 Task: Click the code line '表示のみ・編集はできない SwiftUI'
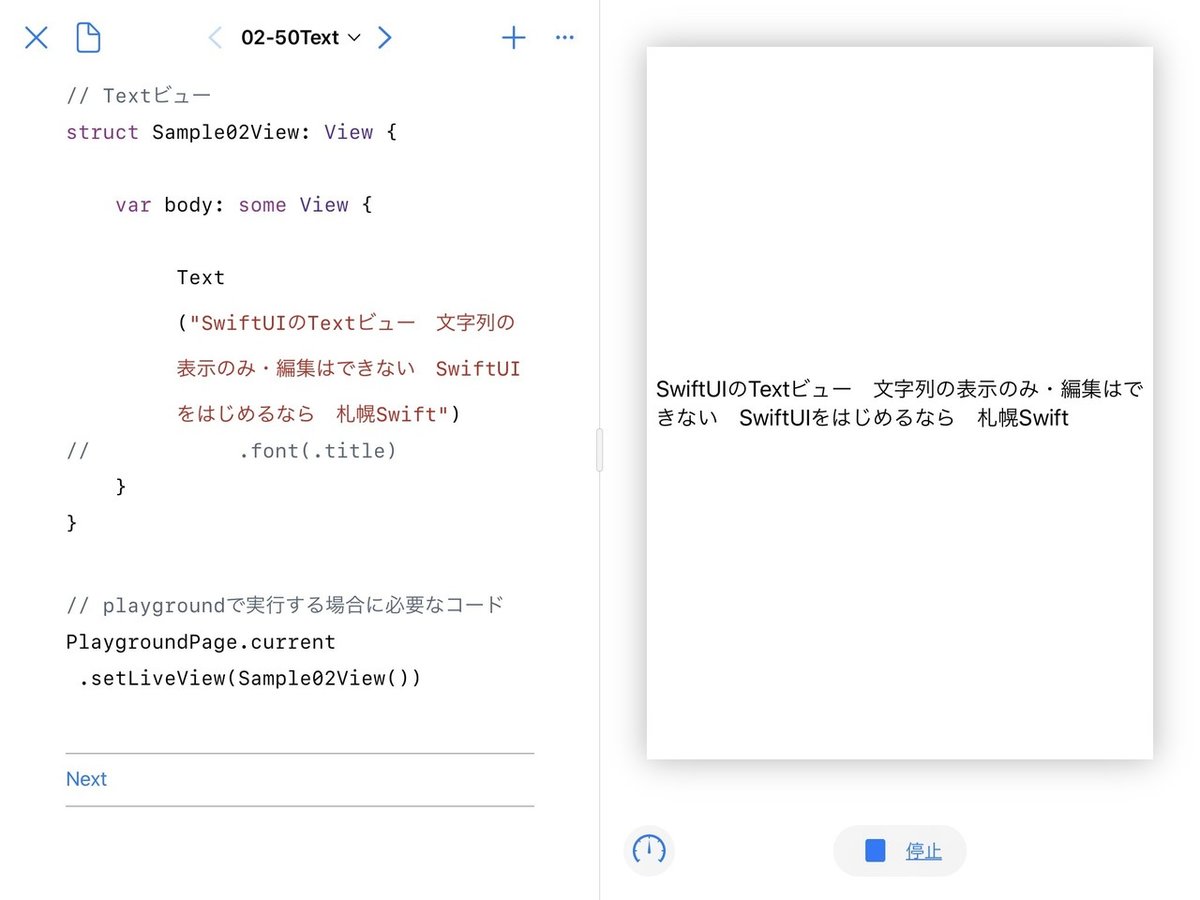click(348, 369)
